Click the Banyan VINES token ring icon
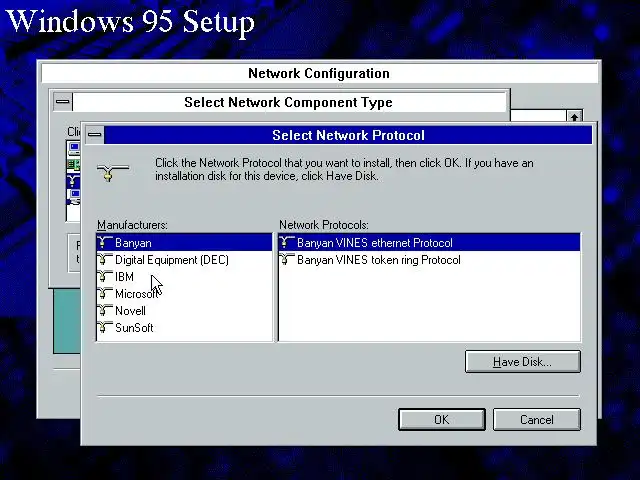This screenshot has width=640, height=480. click(x=287, y=259)
